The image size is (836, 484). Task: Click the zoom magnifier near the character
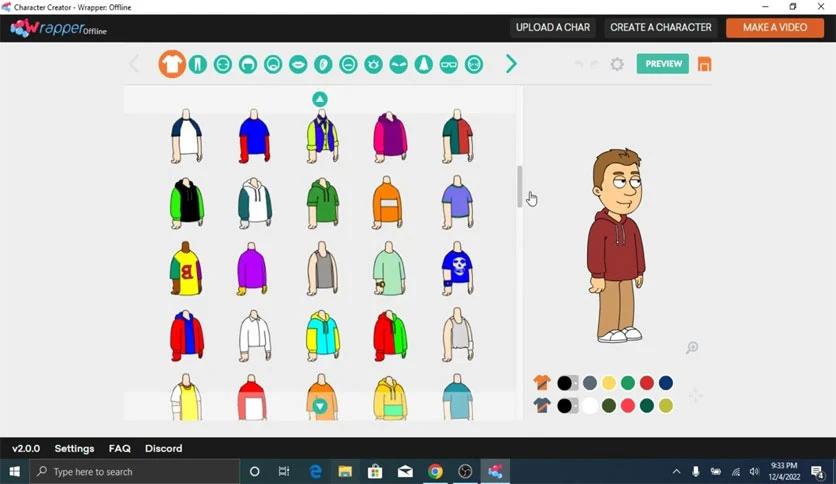coord(691,348)
